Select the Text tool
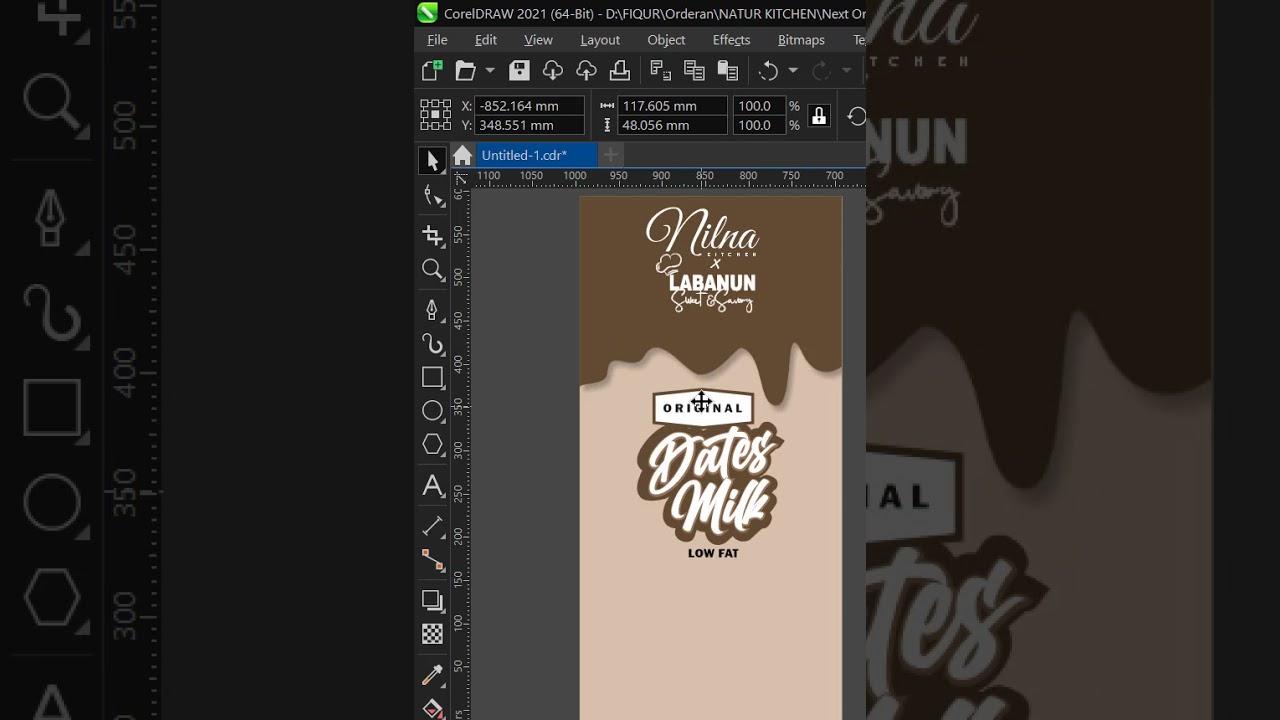The width and height of the screenshot is (1280, 720). [x=432, y=487]
